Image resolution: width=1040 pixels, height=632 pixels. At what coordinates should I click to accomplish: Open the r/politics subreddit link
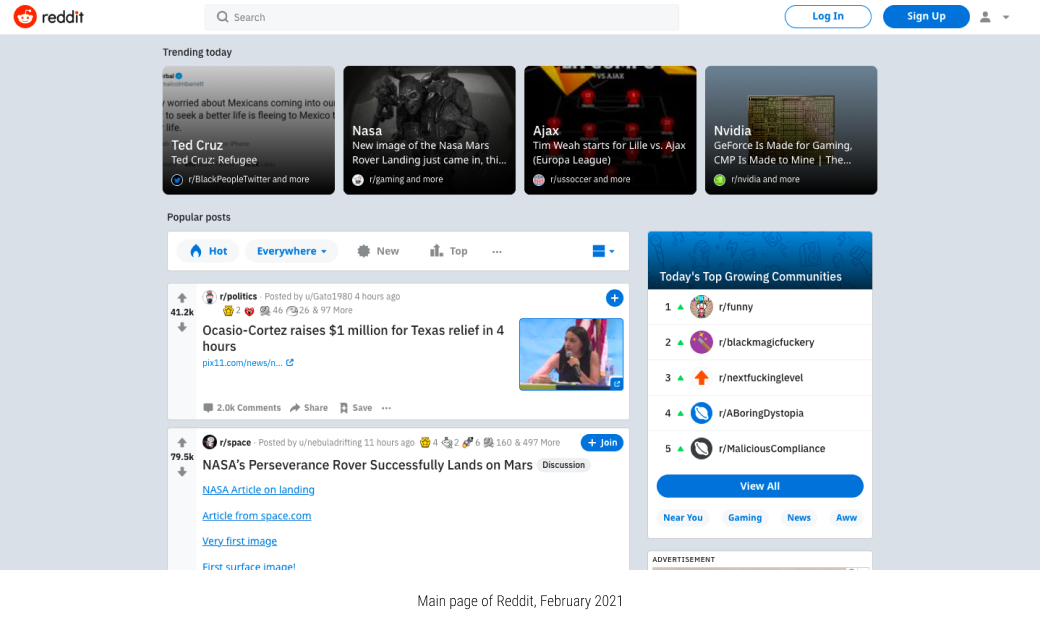(x=238, y=296)
